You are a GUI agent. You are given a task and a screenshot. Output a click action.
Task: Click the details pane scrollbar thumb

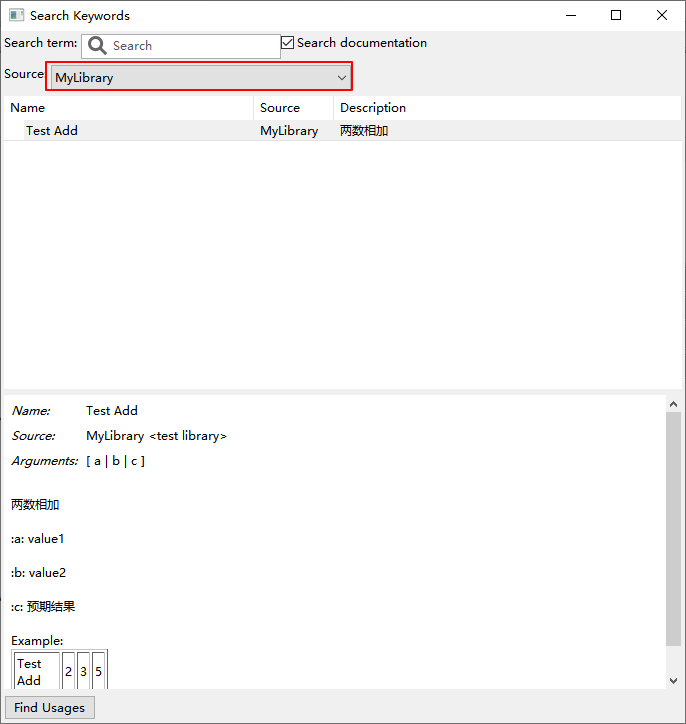(x=674, y=529)
